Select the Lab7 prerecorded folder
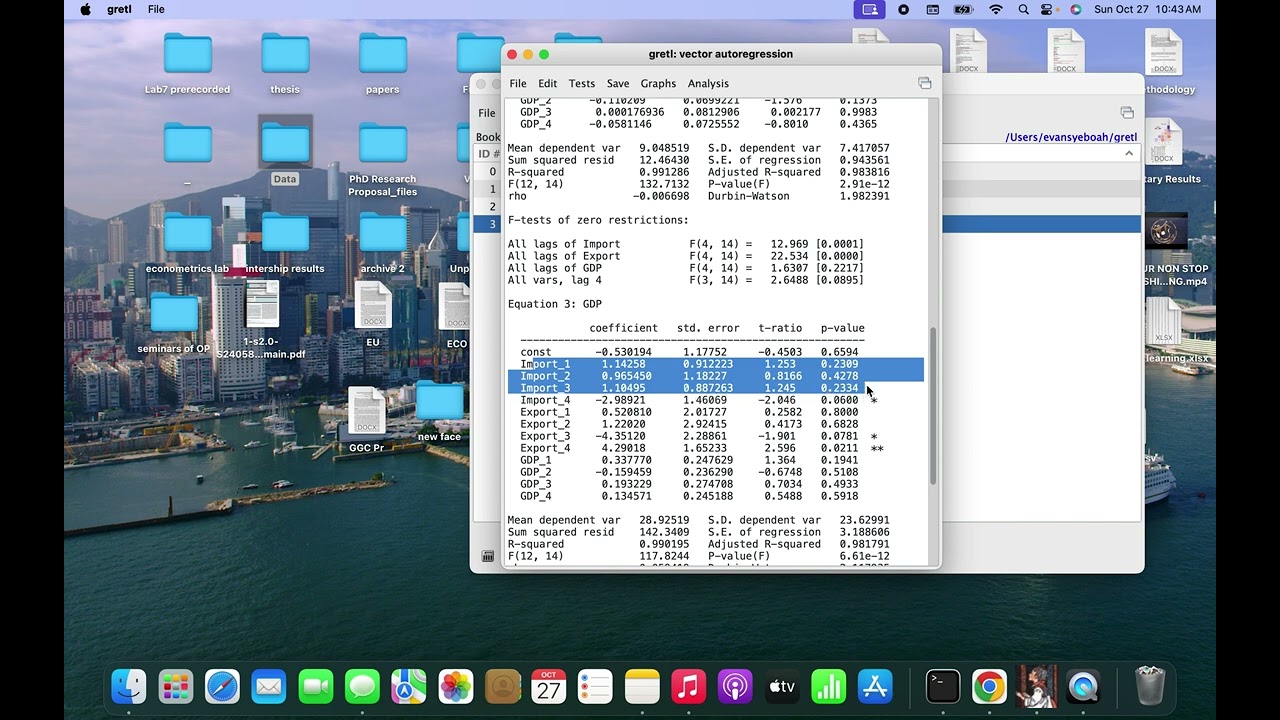Screen dimensions: 1280x720 tap(187, 64)
